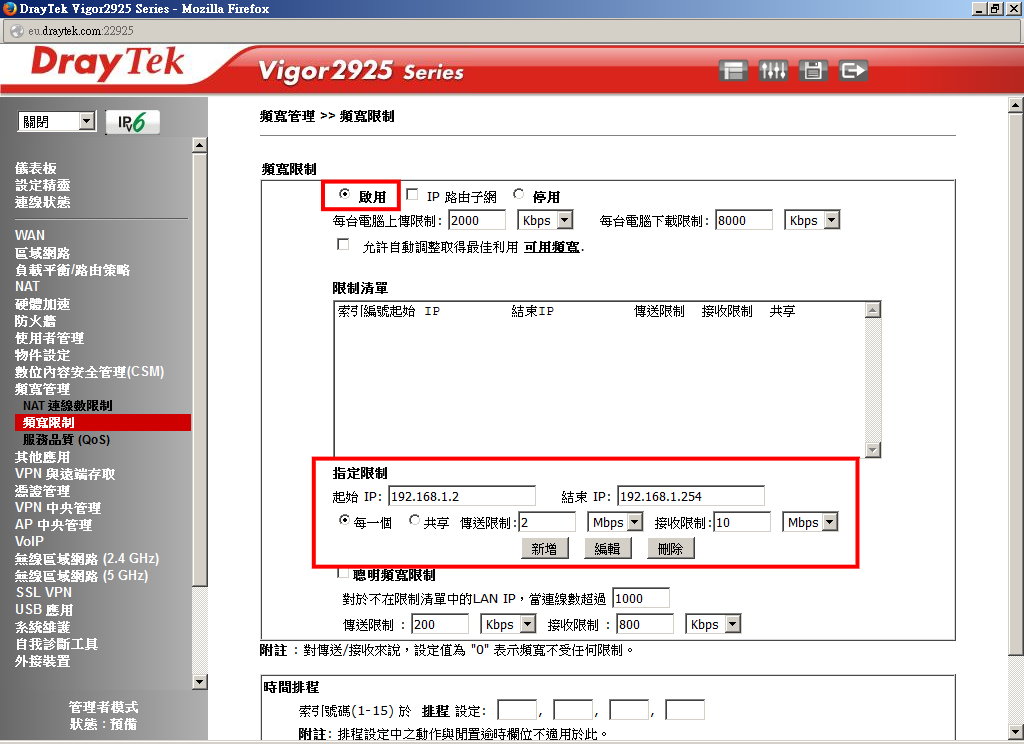1024x744 pixels.
Task: Click the dashboard layout icon in header
Action: pyautogui.click(x=734, y=71)
